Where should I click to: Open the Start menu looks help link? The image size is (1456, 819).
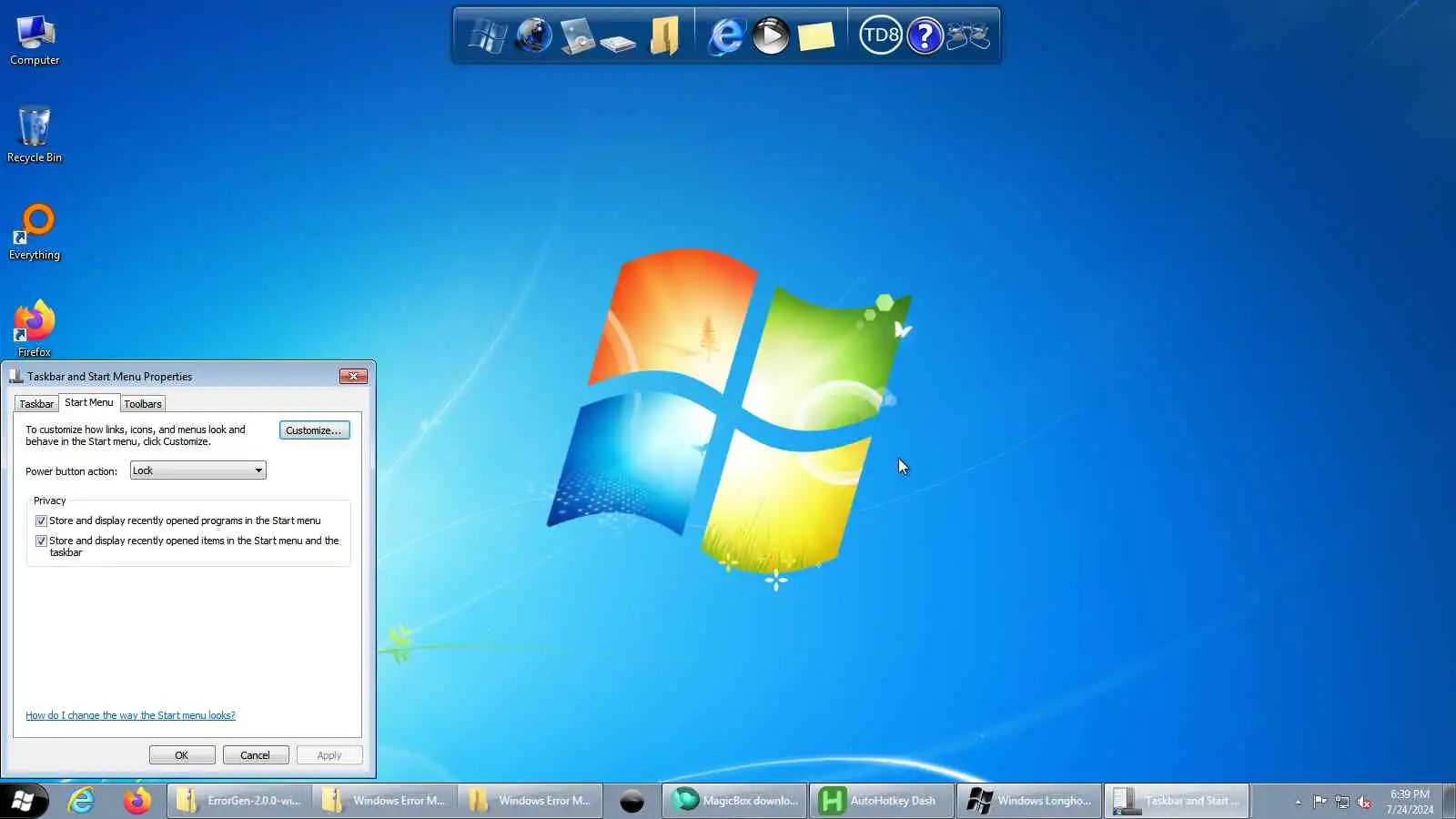[130, 716]
